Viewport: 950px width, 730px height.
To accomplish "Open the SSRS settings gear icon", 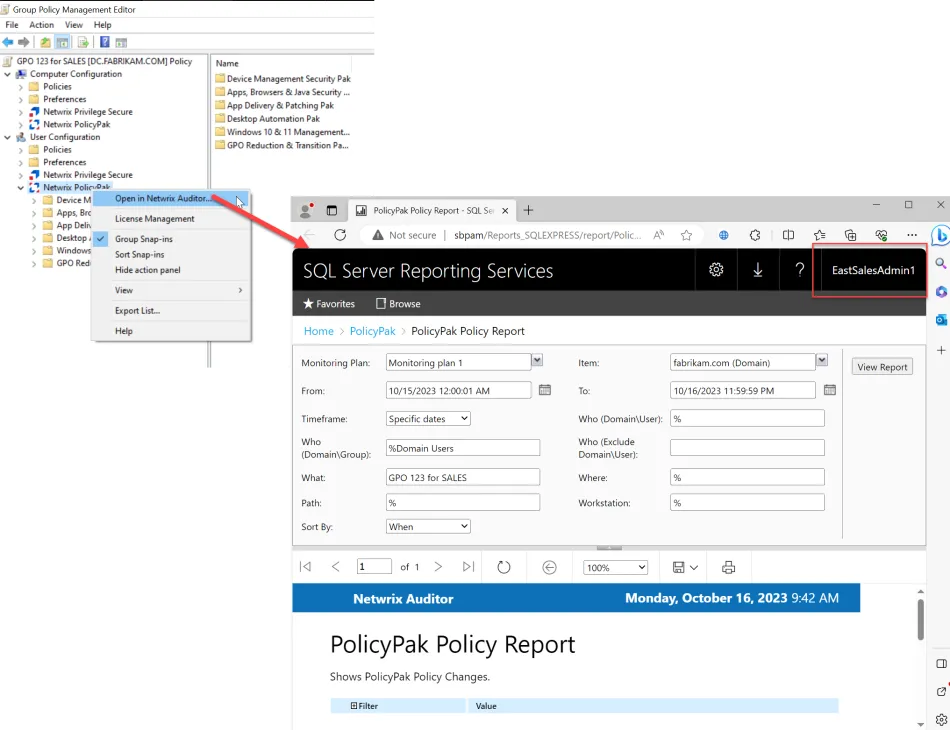I will click(716, 270).
